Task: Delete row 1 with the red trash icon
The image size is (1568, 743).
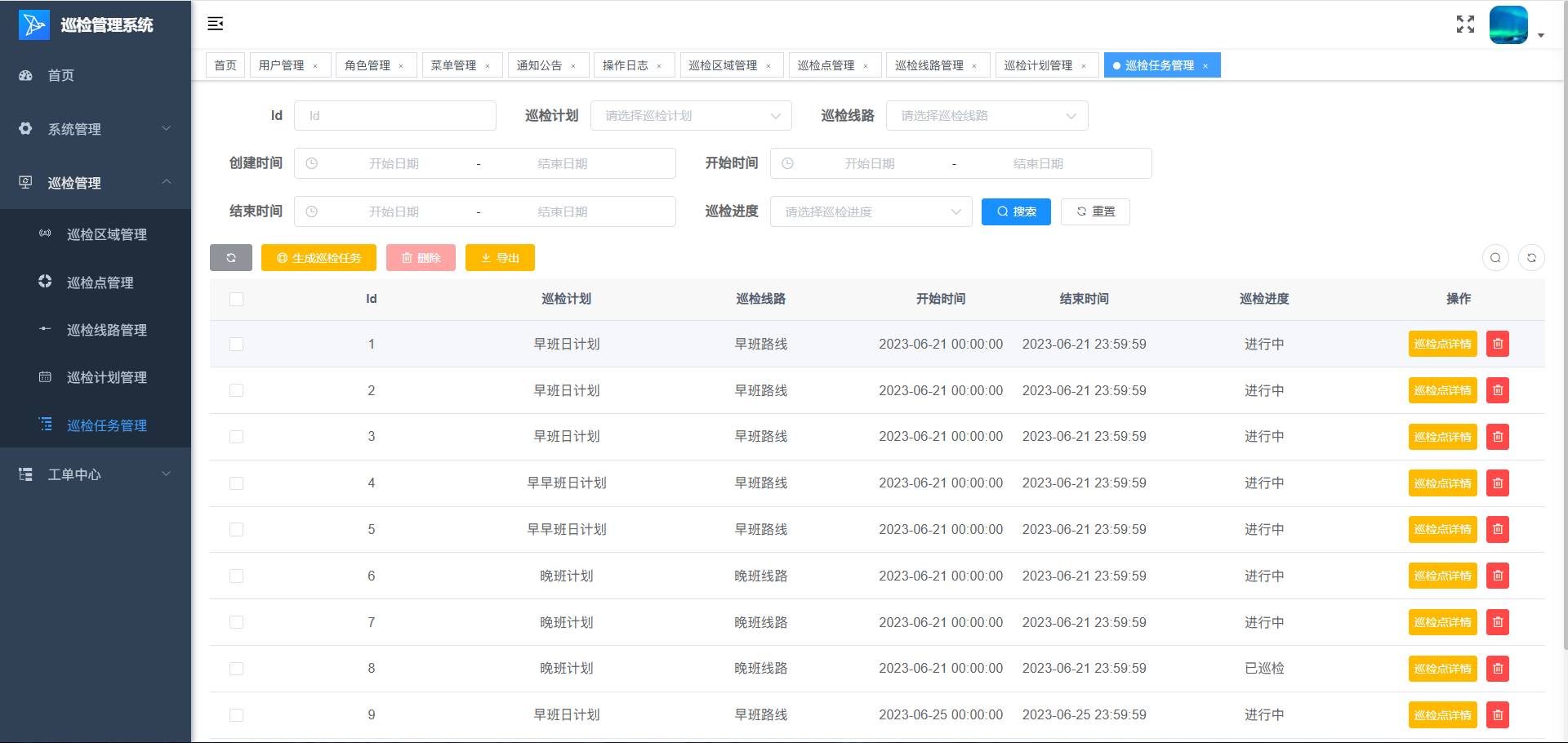Action: tap(1497, 345)
